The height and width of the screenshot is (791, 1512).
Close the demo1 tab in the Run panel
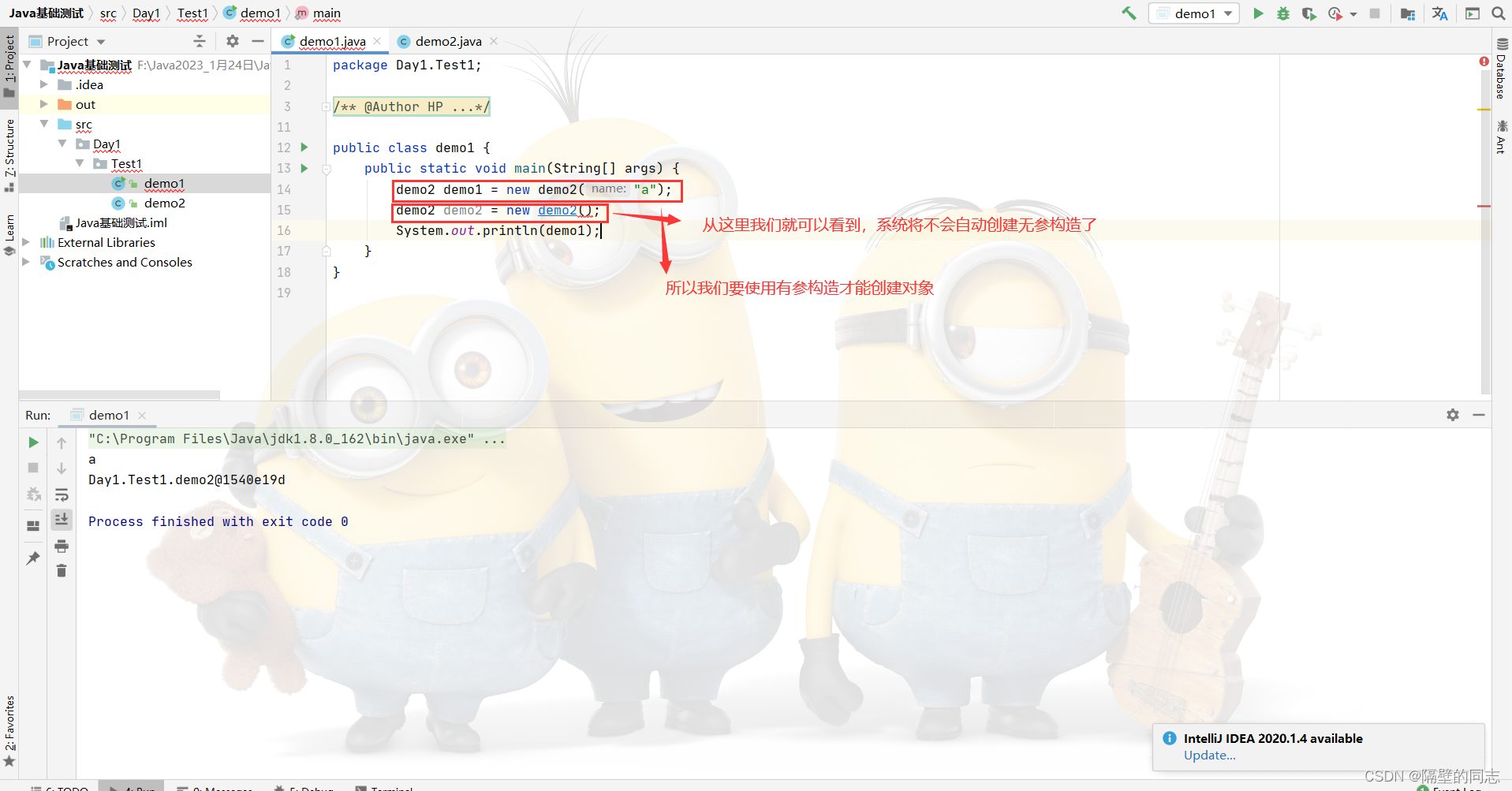coord(142,416)
